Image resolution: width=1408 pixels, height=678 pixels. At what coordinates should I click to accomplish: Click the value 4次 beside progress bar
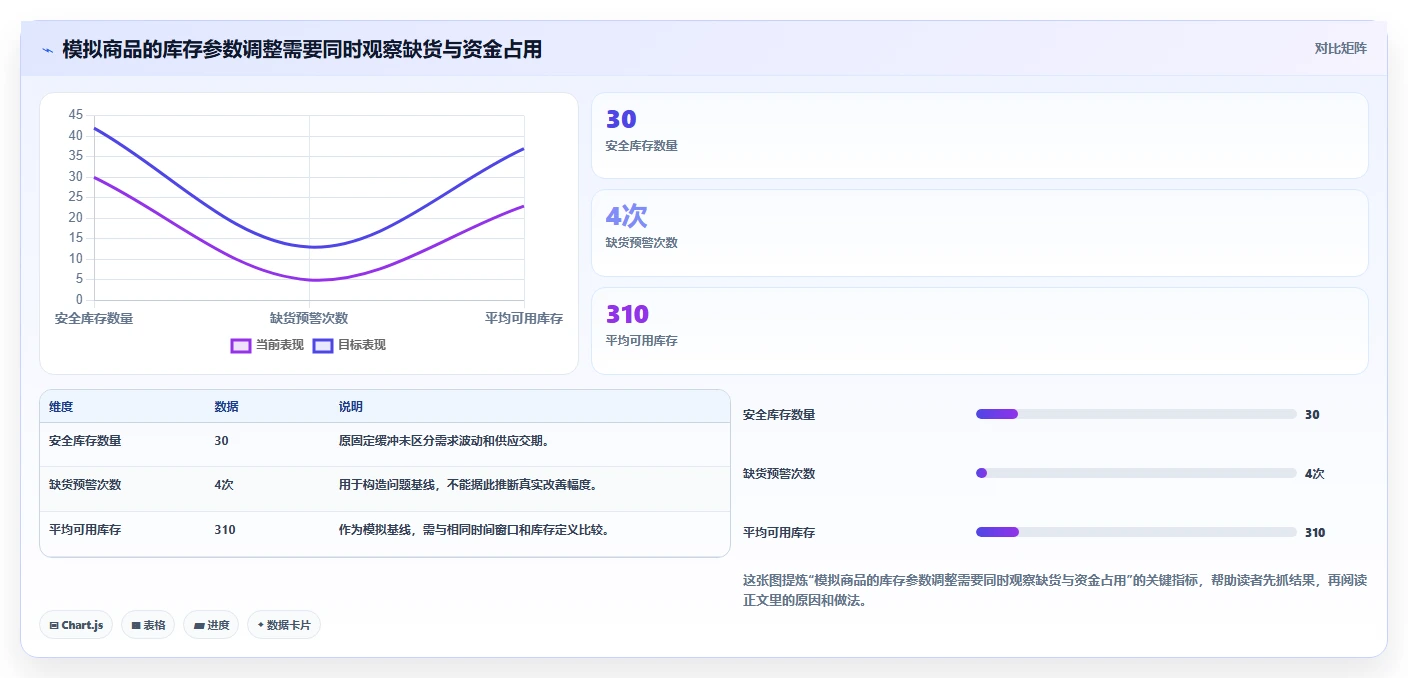pyautogui.click(x=1315, y=473)
